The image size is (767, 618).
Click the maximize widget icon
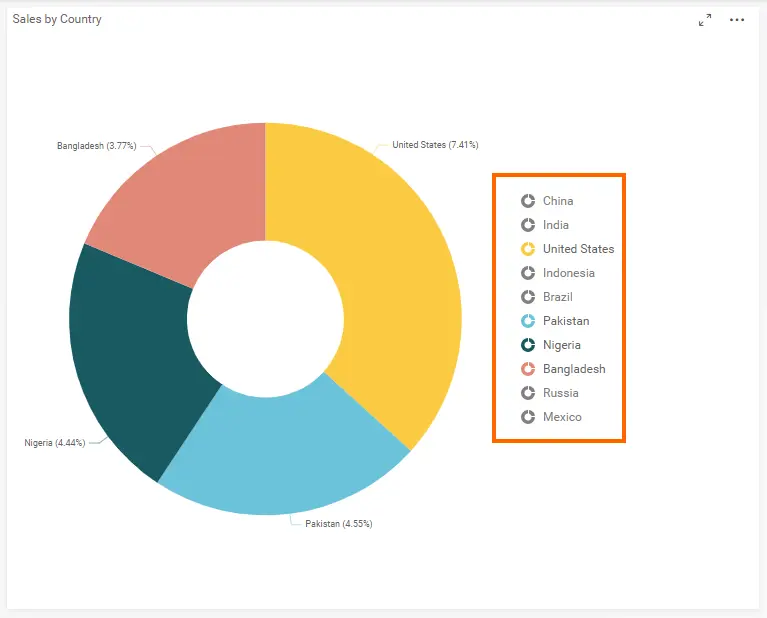coord(705,20)
